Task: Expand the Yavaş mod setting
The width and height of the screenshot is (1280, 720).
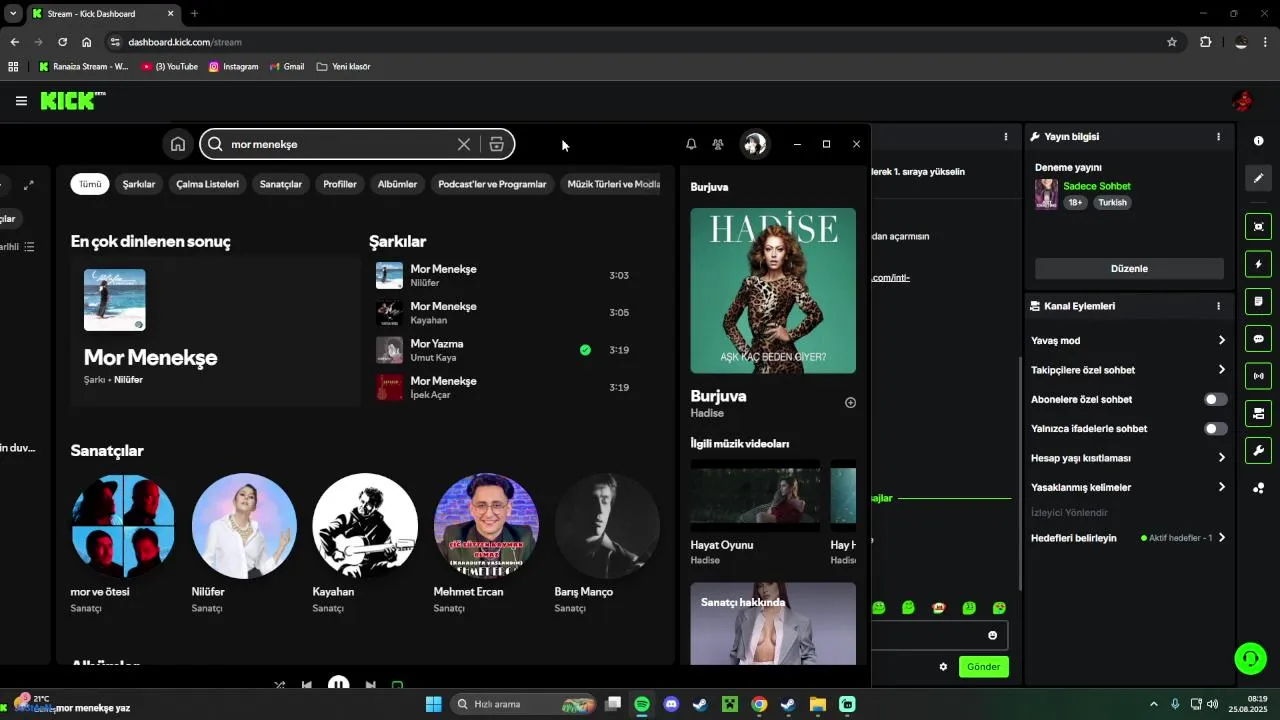Action: tap(1127, 341)
